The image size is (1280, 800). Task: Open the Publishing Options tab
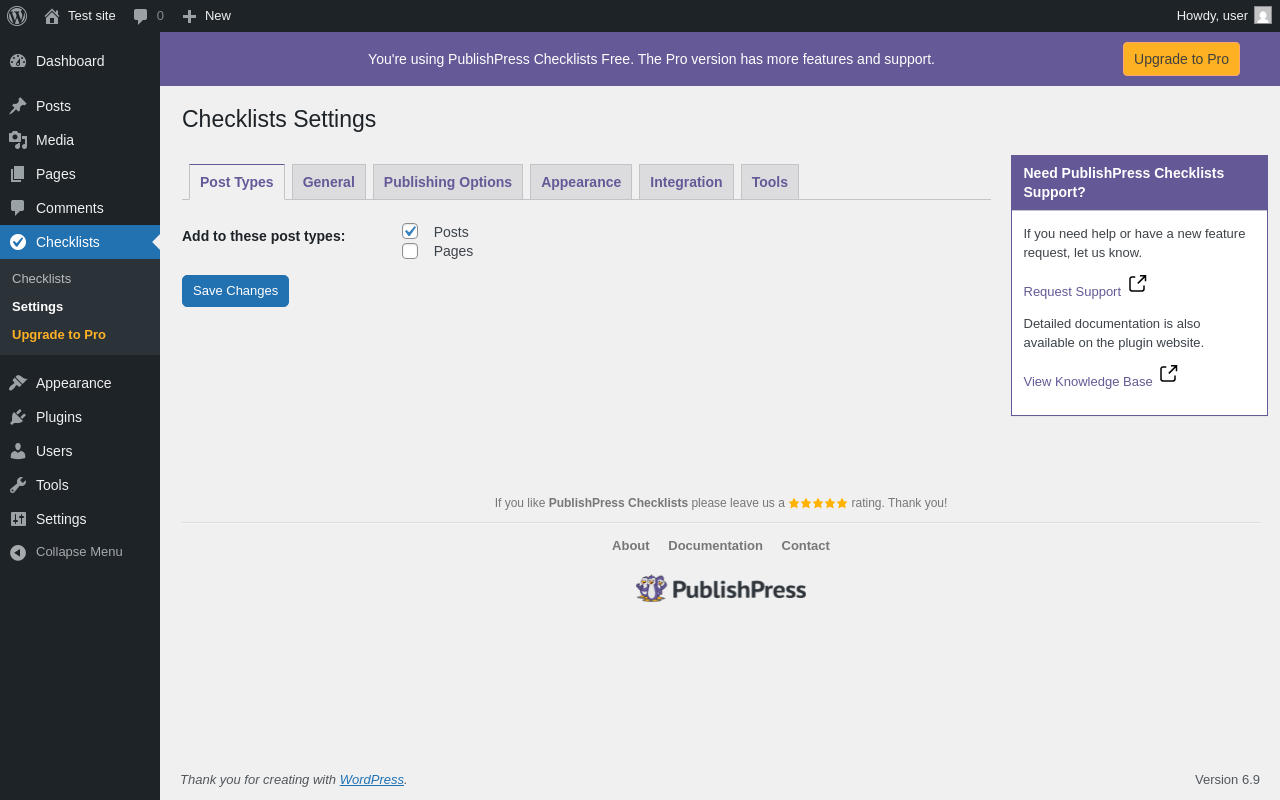(448, 182)
